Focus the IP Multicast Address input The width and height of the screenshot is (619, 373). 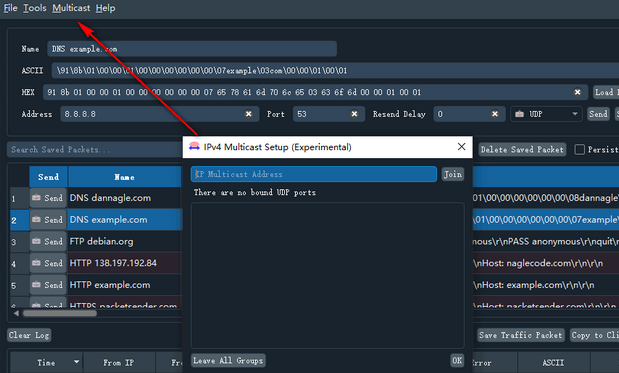[x=314, y=174]
